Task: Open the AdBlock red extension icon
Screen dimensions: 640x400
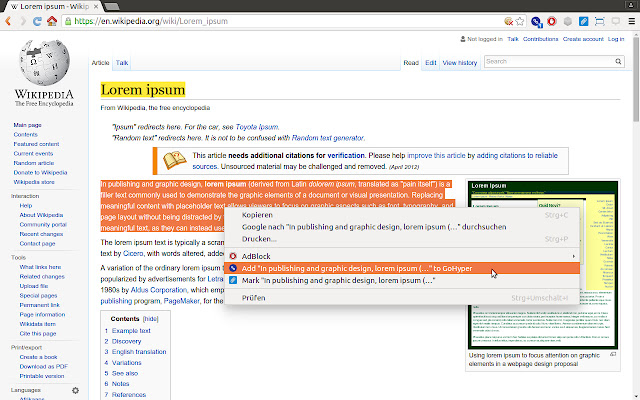Action: [553, 20]
